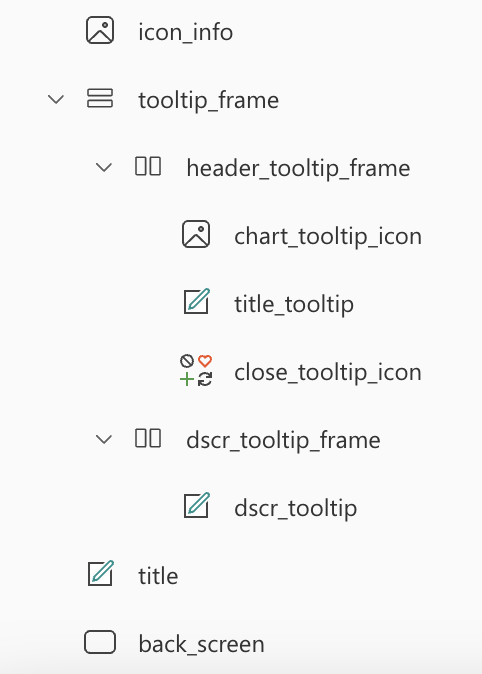Screen dimensions: 482x674
Task: Click the rectangle icon beside back_screen
Action: click(100, 642)
